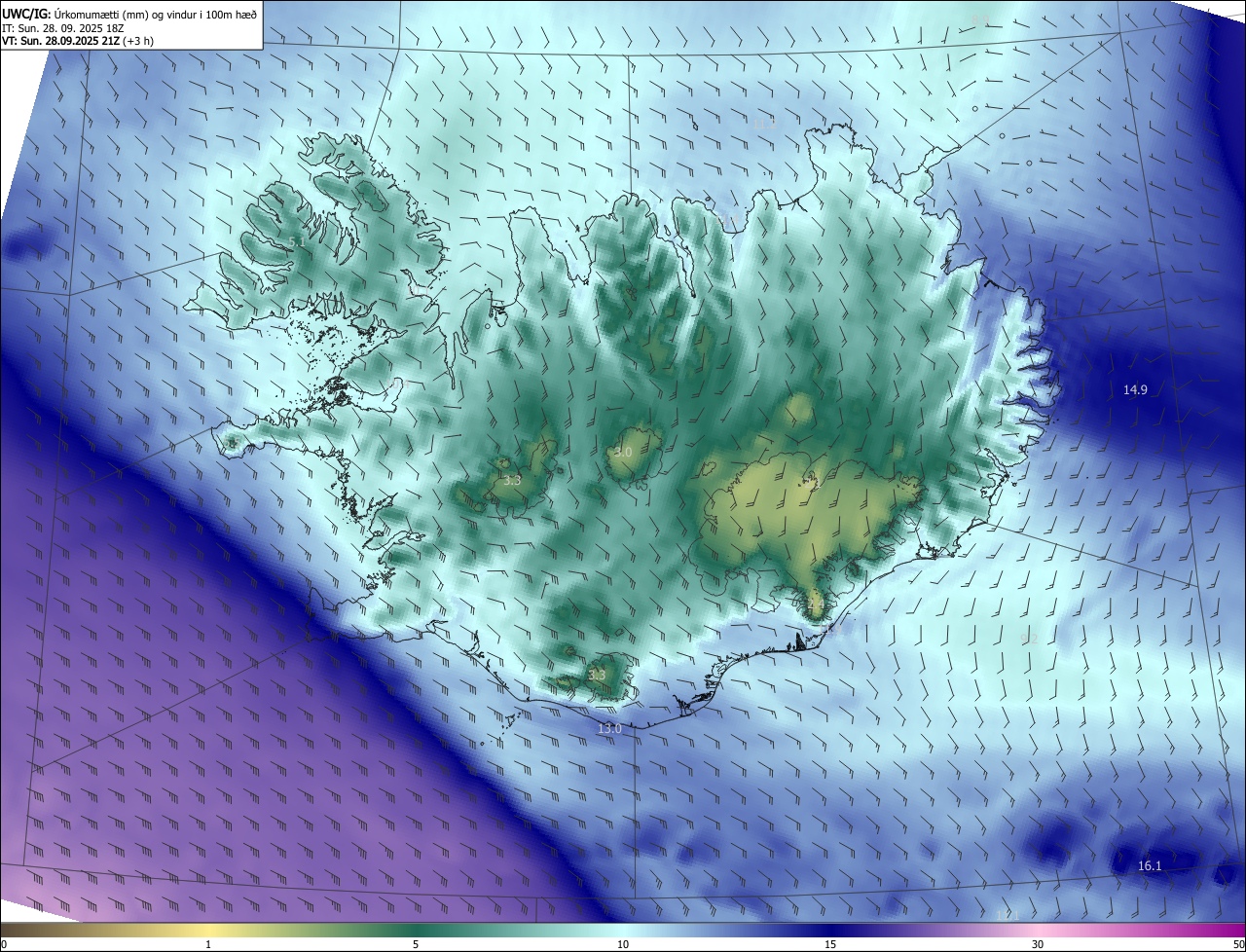1246x952 pixels.
Task: Click the 30 tick label on the colour scale
Action: point(1038,944)
